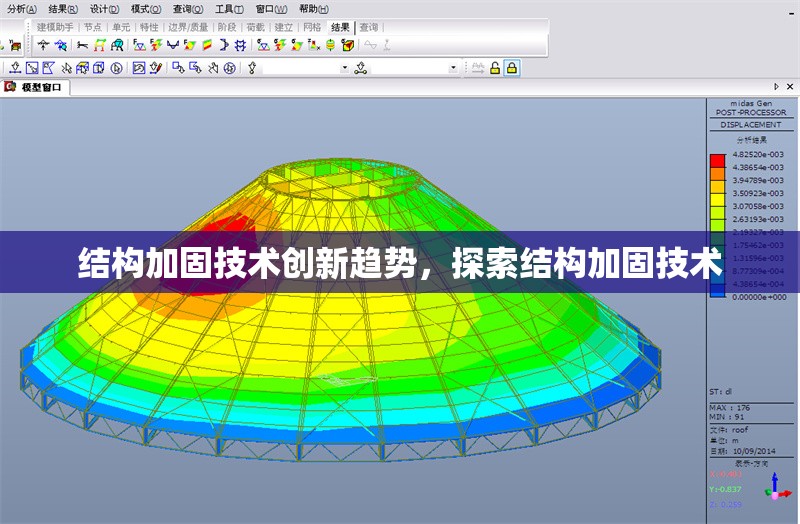Click the circular wheel icon in view toolbar
Screen dimensions: 800x524
230,68
